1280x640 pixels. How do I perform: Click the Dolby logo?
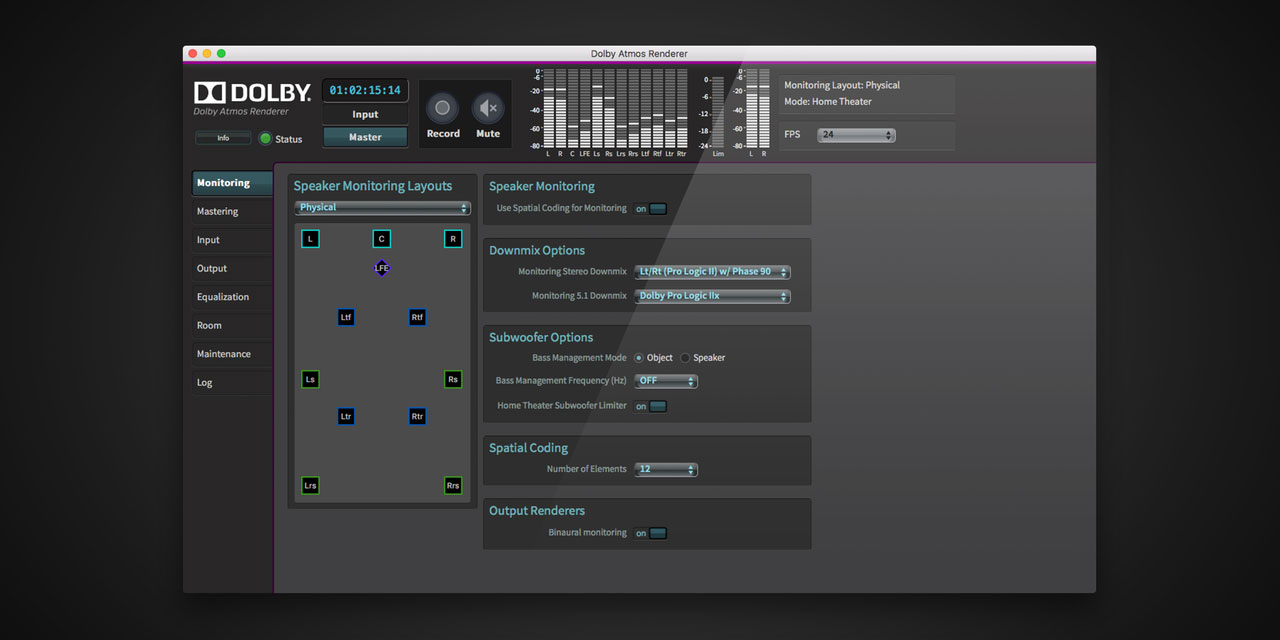click(252, 92)
